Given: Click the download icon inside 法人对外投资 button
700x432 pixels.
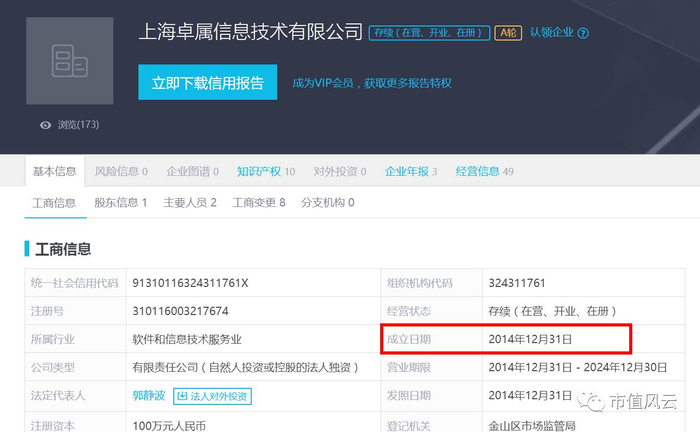Looking at the screenshot, I should (183, 396).
